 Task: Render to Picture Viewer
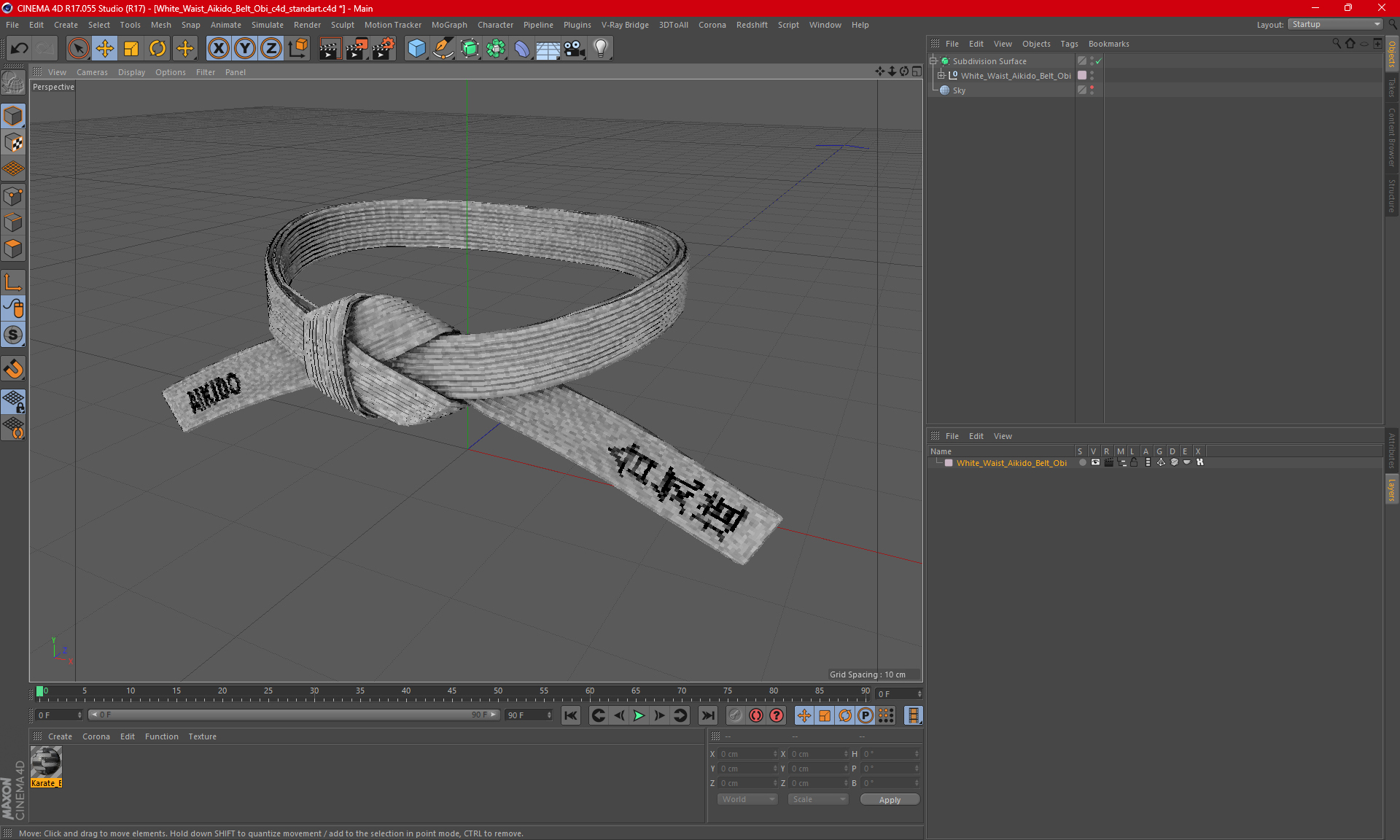pos(357,49)
